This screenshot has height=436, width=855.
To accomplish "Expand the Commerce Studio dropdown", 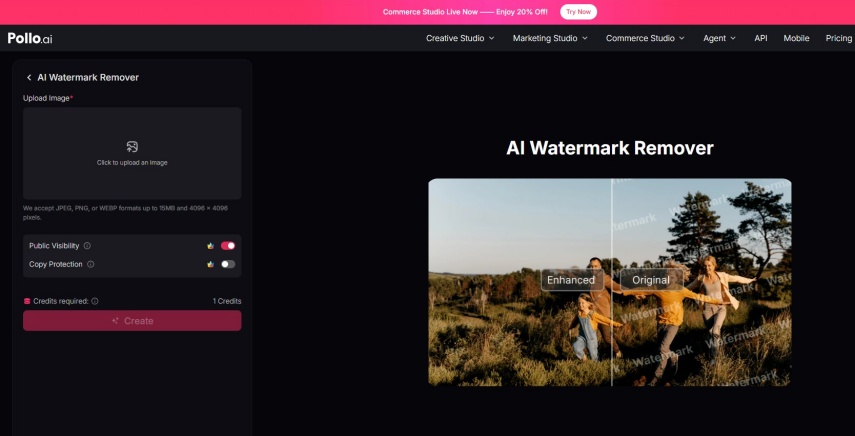I will pos(645,38).
